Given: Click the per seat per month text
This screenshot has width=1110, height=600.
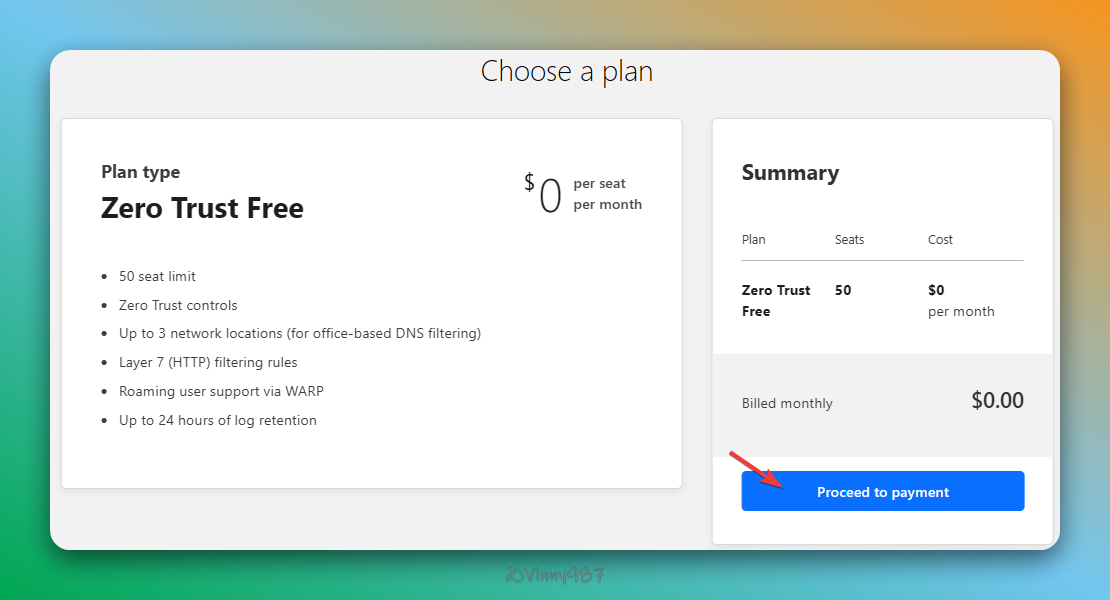Looking at the screenshot, I should tap(607, 194).
